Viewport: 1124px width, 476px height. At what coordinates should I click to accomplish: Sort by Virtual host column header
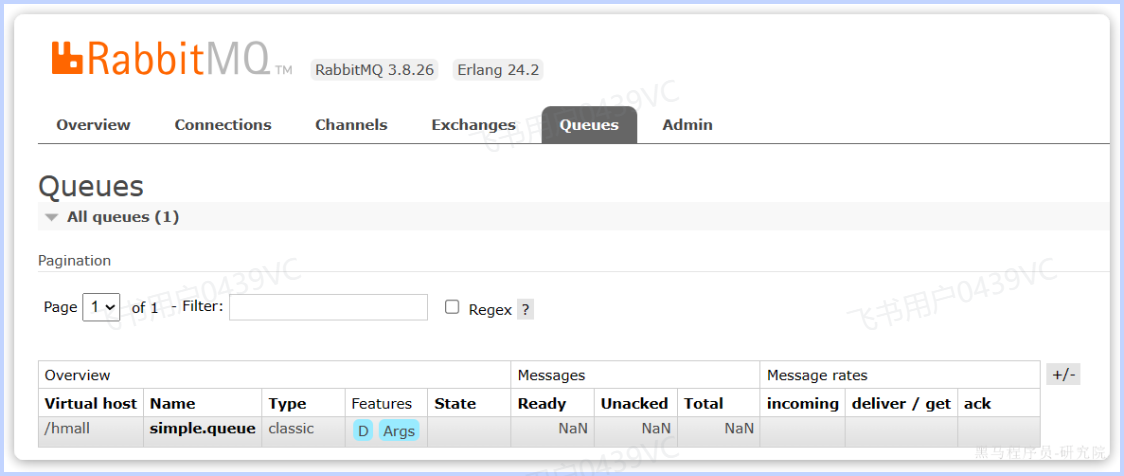click(x=90, y=404)
